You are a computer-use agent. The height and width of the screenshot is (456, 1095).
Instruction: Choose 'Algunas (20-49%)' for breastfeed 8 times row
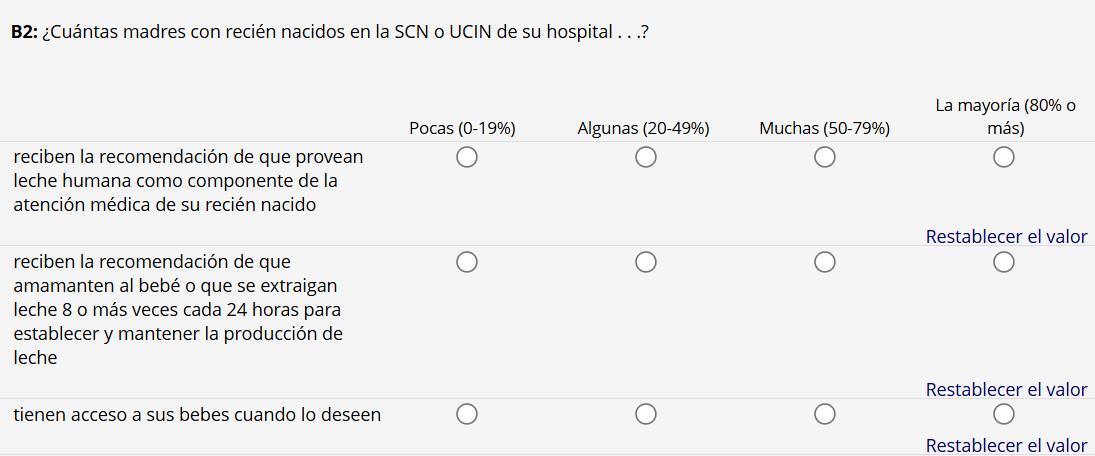pos(645,262)
